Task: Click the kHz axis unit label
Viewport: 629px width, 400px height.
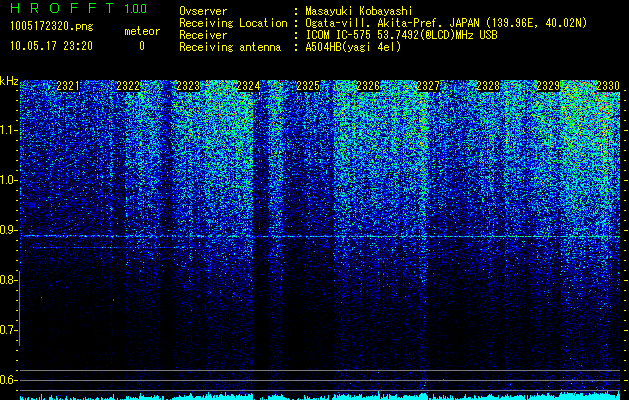Action: 9,81
